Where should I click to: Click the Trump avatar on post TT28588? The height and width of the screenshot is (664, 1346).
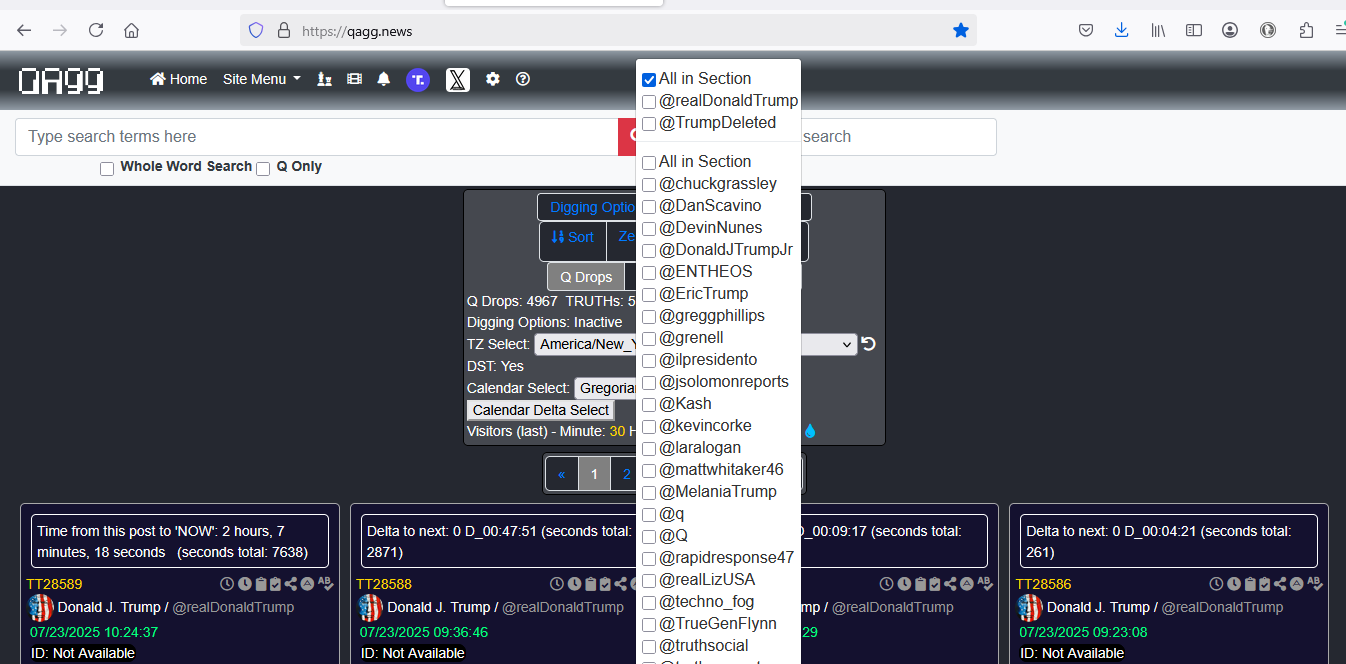point(371,608)
